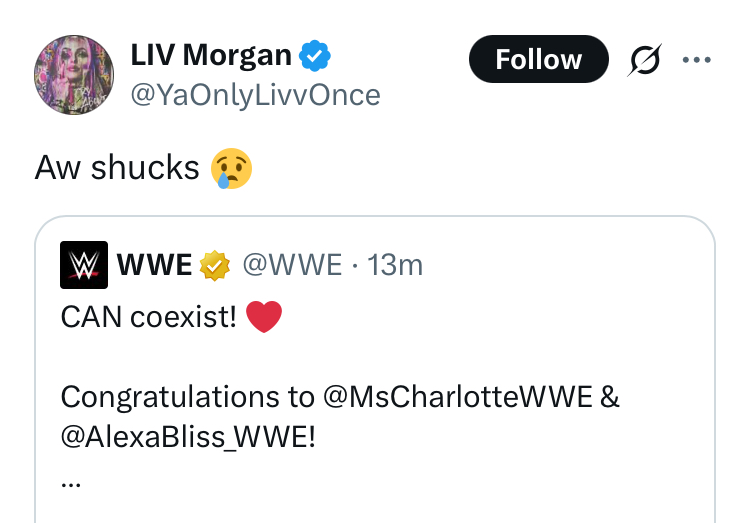
Task: Open the three-dot more options menu
Action: point(695,59)
